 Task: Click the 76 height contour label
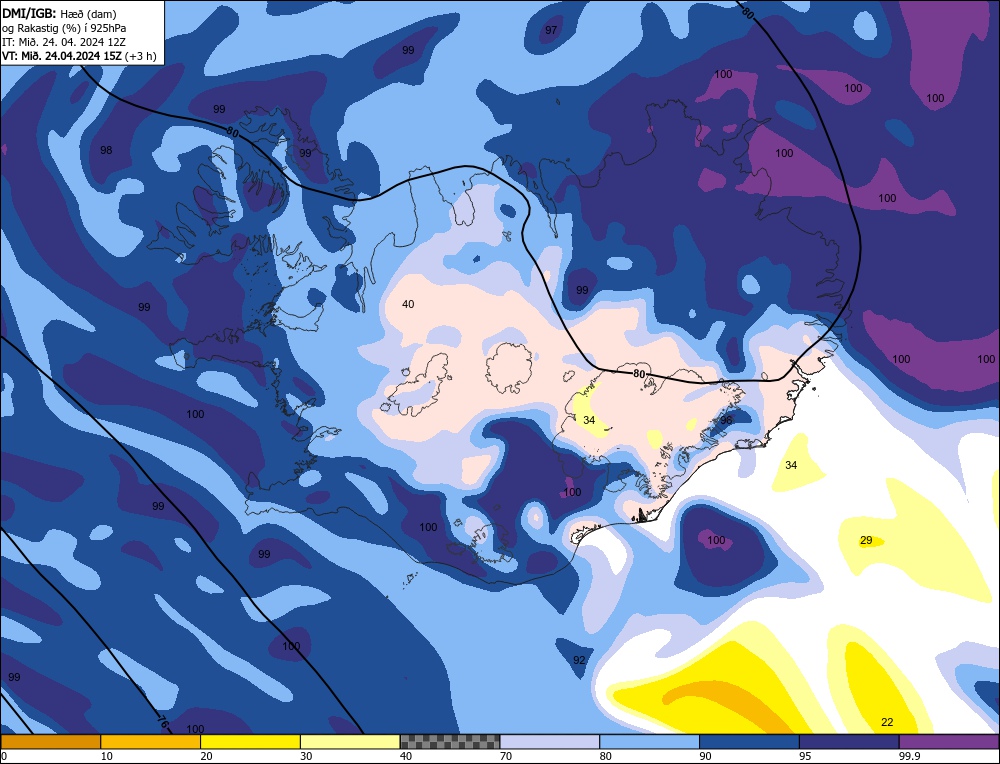pyautogui.click(x=163, y=723)
